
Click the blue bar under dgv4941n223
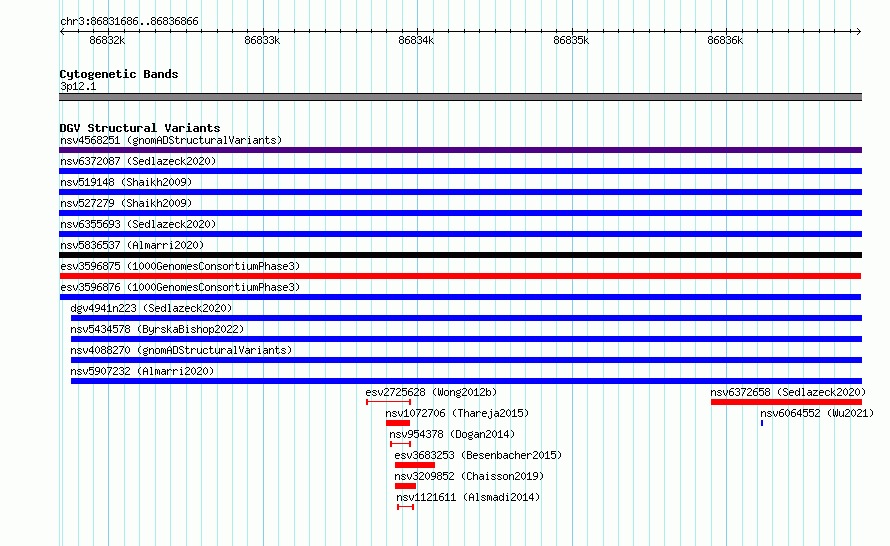[466, 318]
